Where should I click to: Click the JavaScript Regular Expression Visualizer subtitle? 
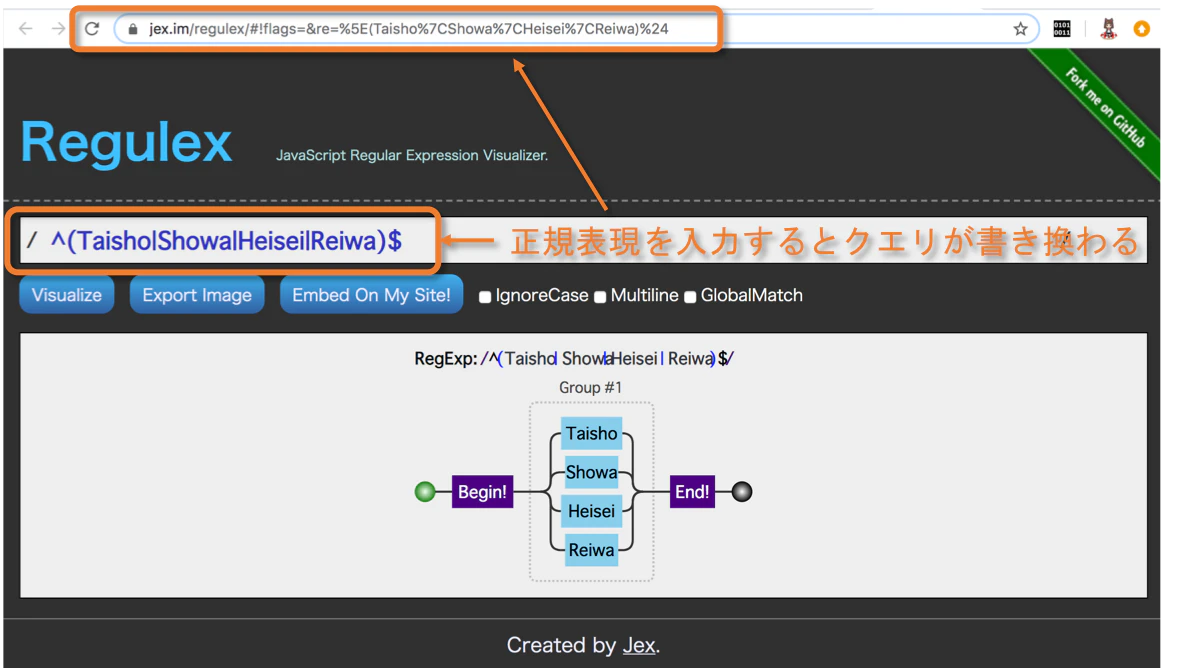[412, 155]
